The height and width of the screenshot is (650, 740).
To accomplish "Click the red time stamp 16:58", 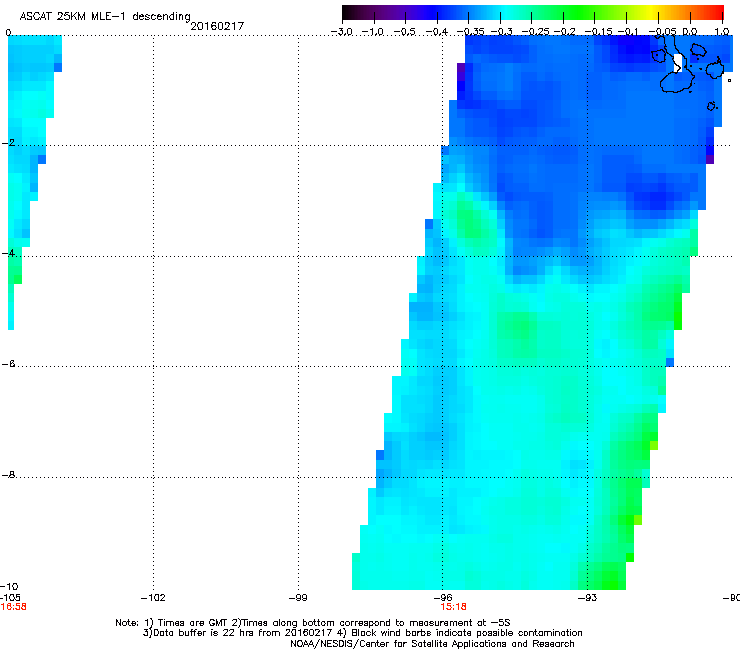I will point(13,607).
